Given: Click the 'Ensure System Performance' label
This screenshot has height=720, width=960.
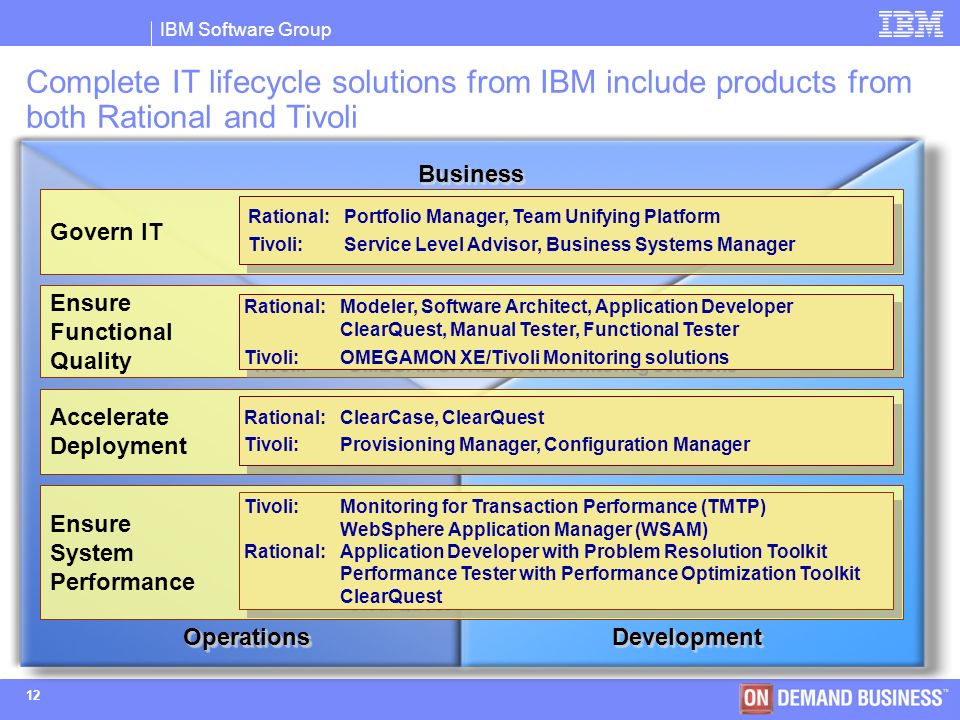Looking at the screenshot, I should [x=122, y=553].
